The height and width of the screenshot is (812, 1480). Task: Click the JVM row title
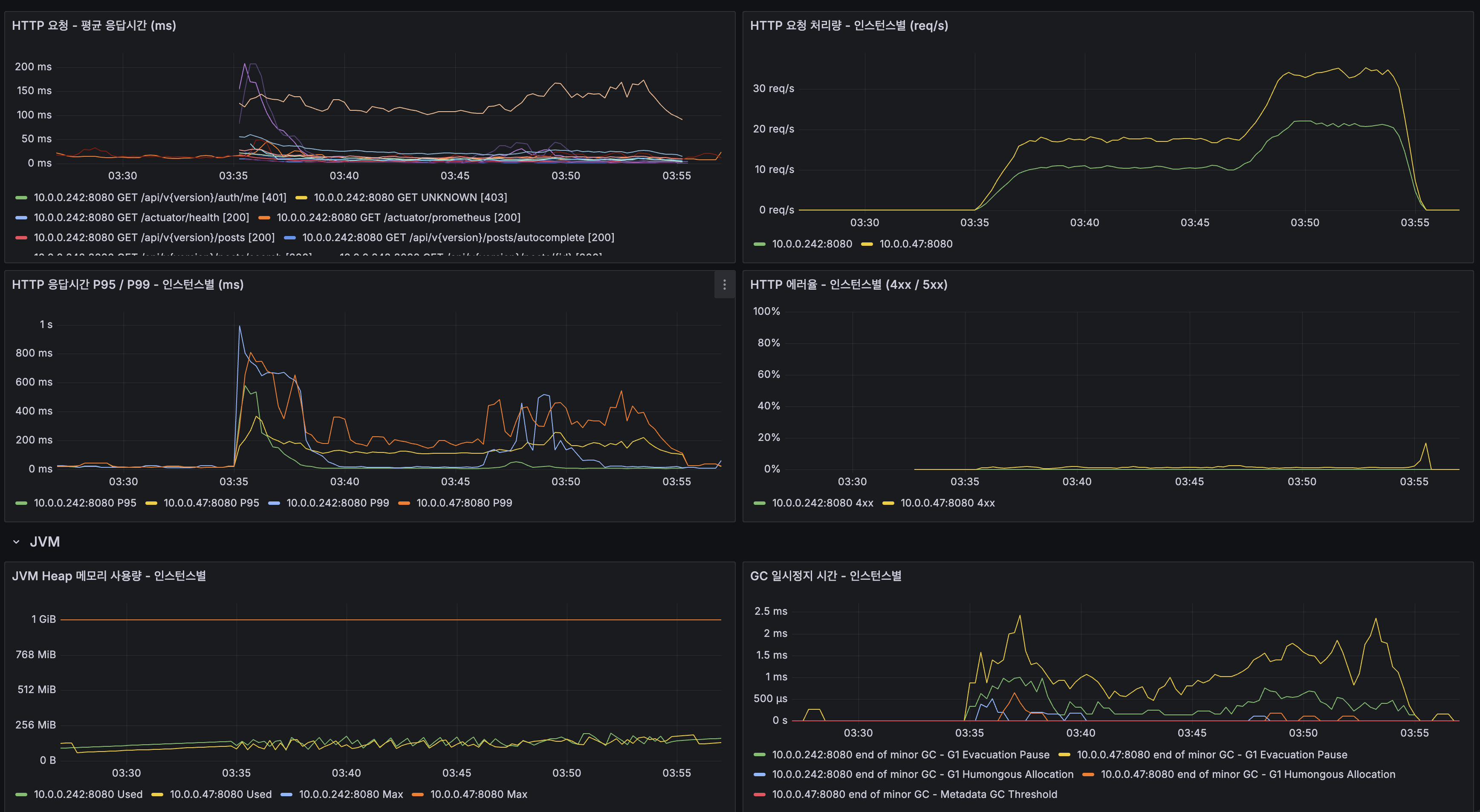click(x=45, y=541)
